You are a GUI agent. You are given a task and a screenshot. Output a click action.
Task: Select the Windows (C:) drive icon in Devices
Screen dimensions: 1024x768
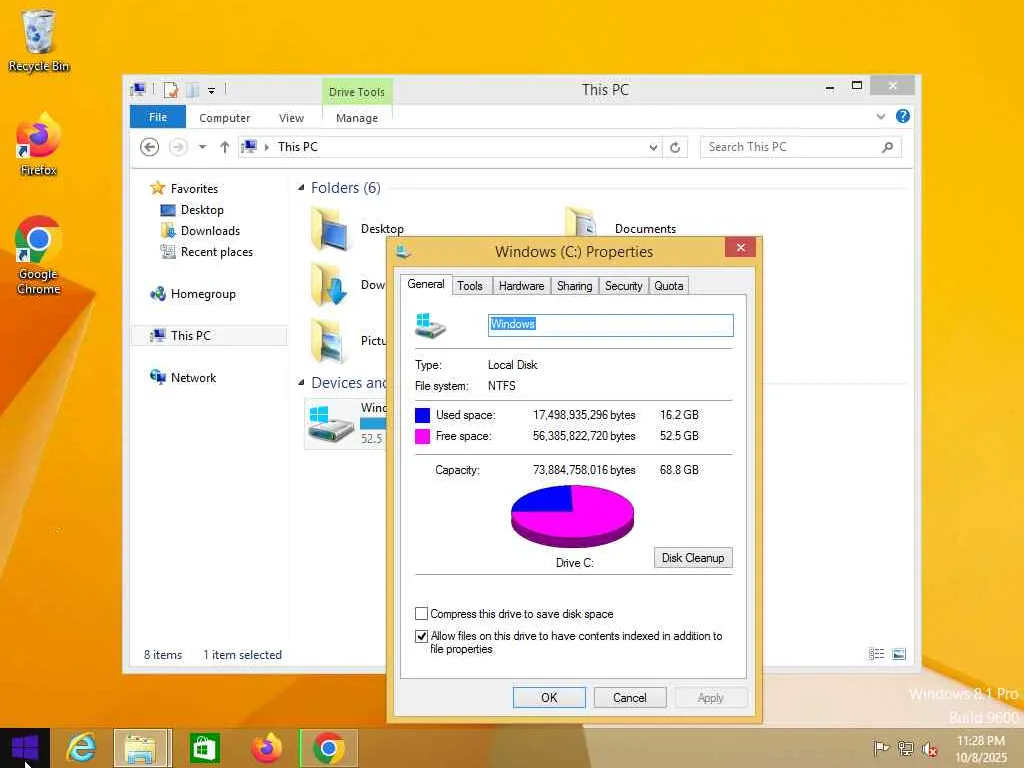coord(332,423)
